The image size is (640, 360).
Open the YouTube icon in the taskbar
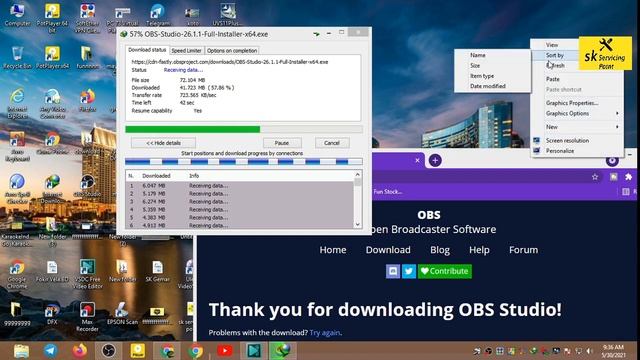[x=224, y=351]
